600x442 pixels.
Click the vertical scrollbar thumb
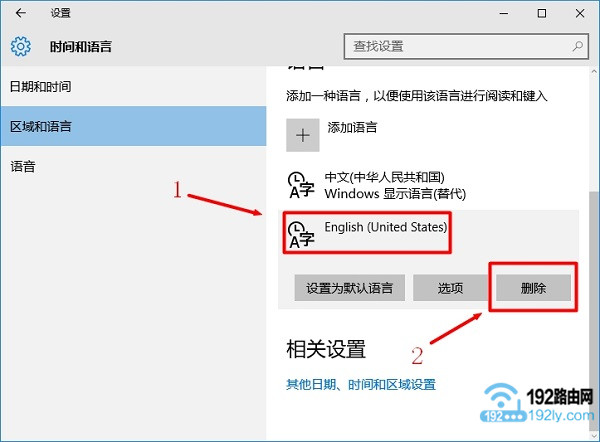tap(593, 310)
